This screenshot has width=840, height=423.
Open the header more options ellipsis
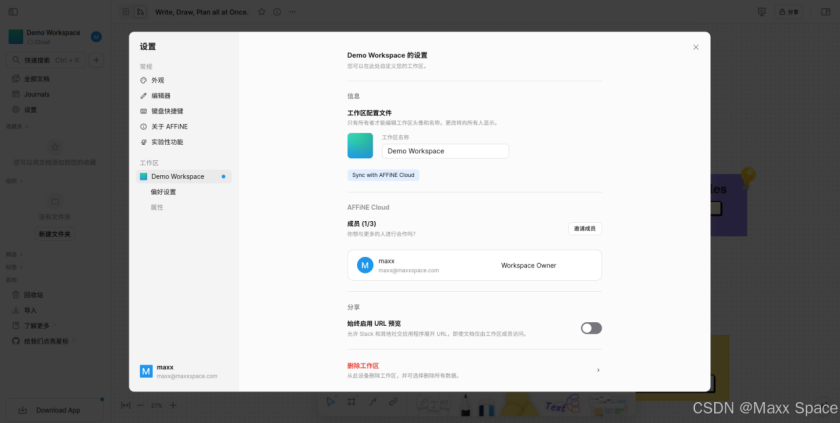pyautogui.click(x=292, y=12)
